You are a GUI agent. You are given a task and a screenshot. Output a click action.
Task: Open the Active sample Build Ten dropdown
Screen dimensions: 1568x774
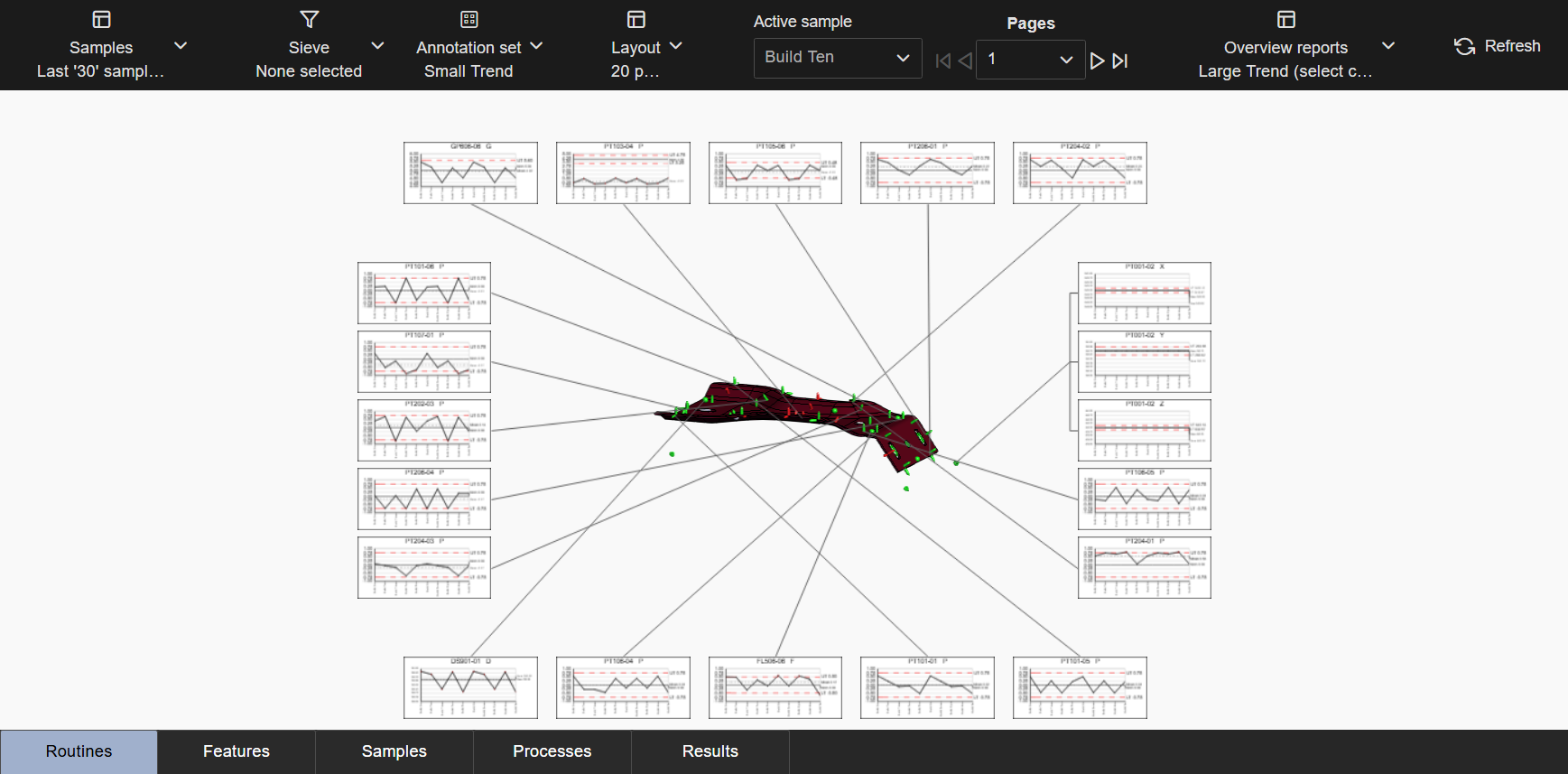pos(837,58)
